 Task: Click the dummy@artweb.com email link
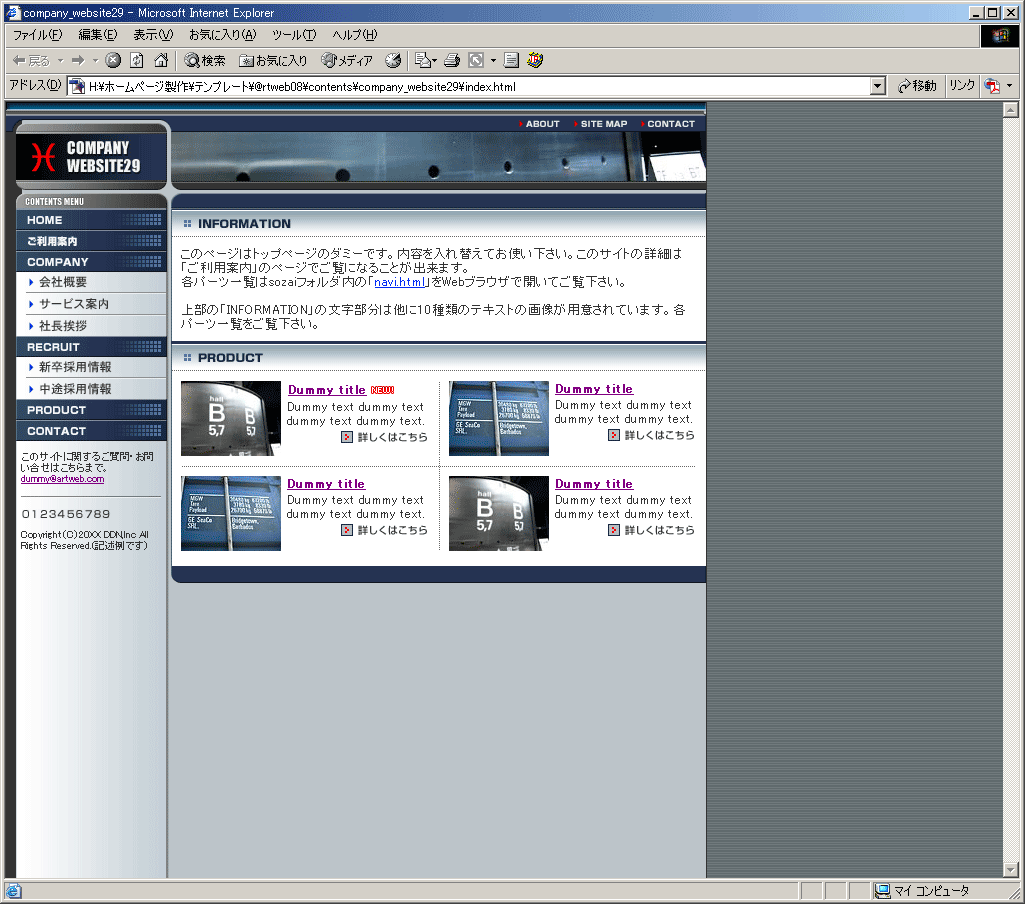click(x=62, y=479)
